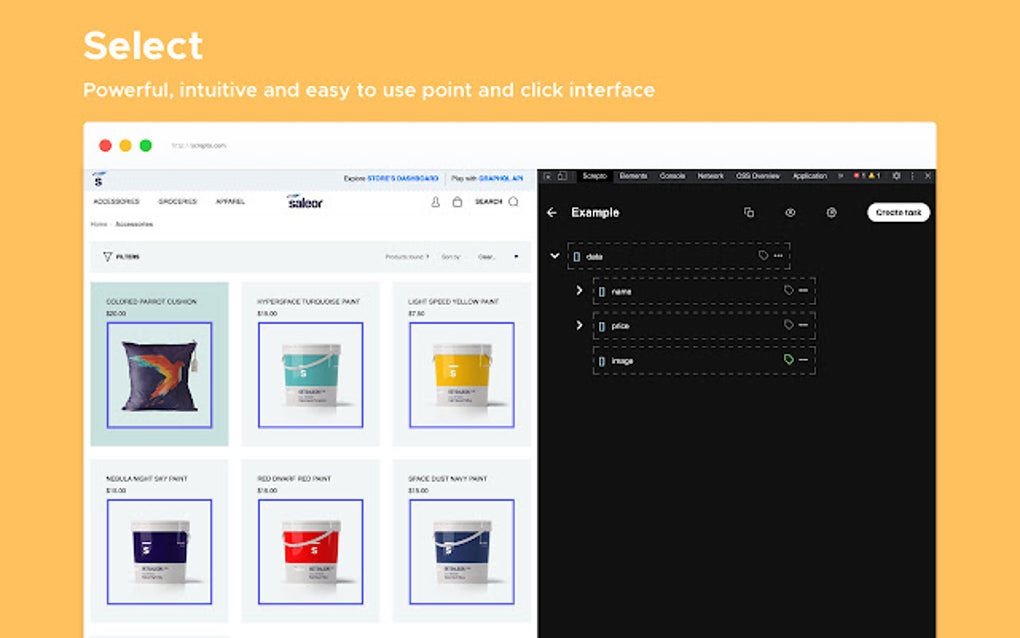Select the inspect element icon in DevTools
This screenshot has height=638, width=1020.
pos(548,175)
